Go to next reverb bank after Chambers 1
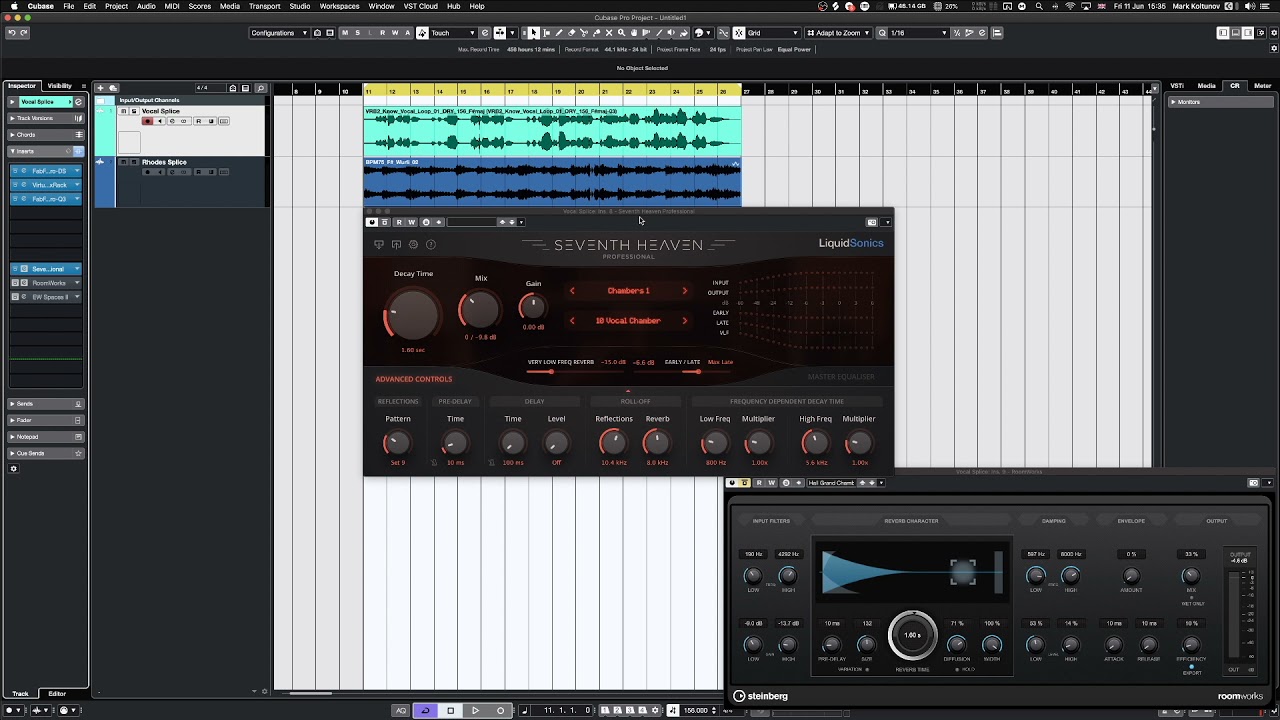Screen dimensions: 1280x720 pos(685,291)
